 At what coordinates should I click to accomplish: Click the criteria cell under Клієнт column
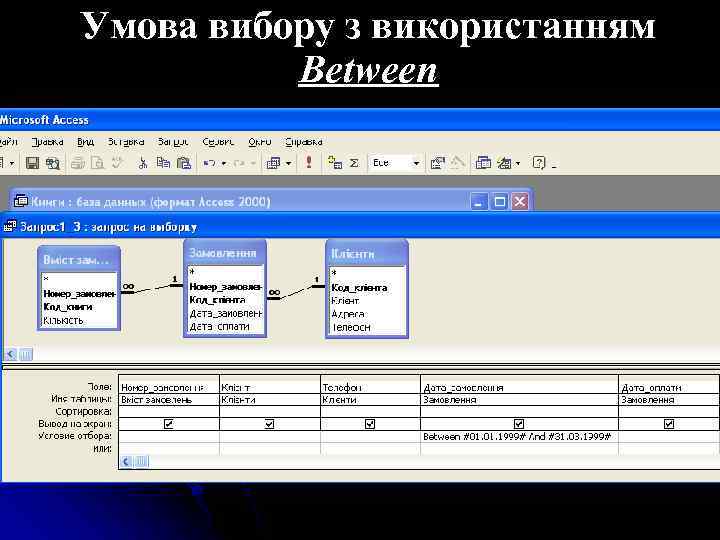pos(270,436)
